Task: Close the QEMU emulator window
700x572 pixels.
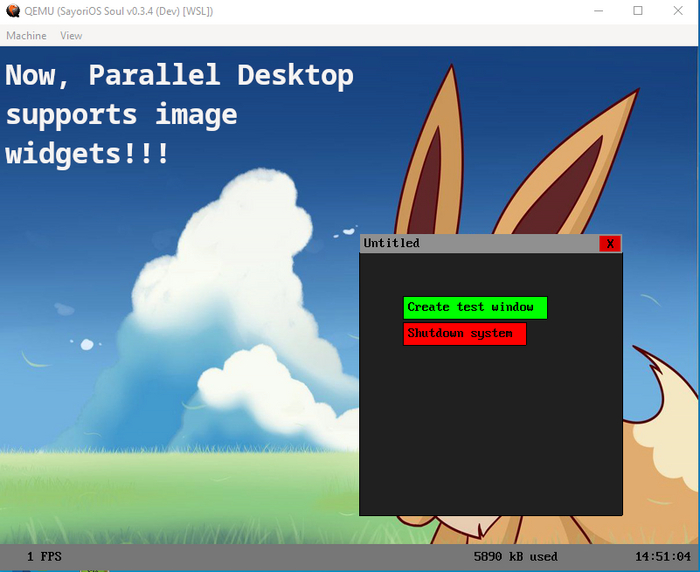Action: point(678,11)
